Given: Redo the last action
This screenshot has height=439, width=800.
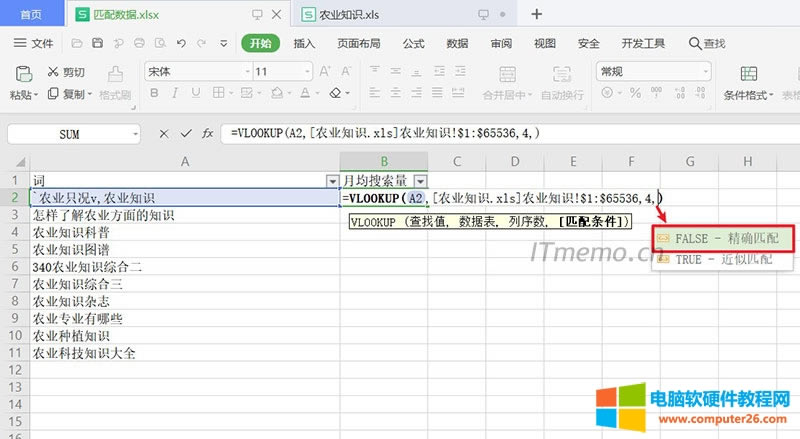Looking at the screenshot, I should point(202,43).
